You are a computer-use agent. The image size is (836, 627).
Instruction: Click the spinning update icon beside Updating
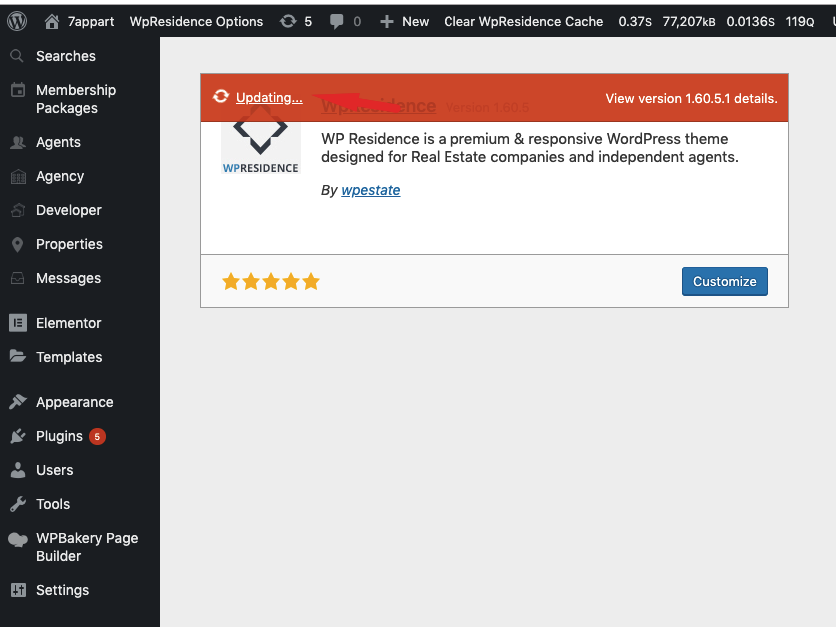(221, 97)
